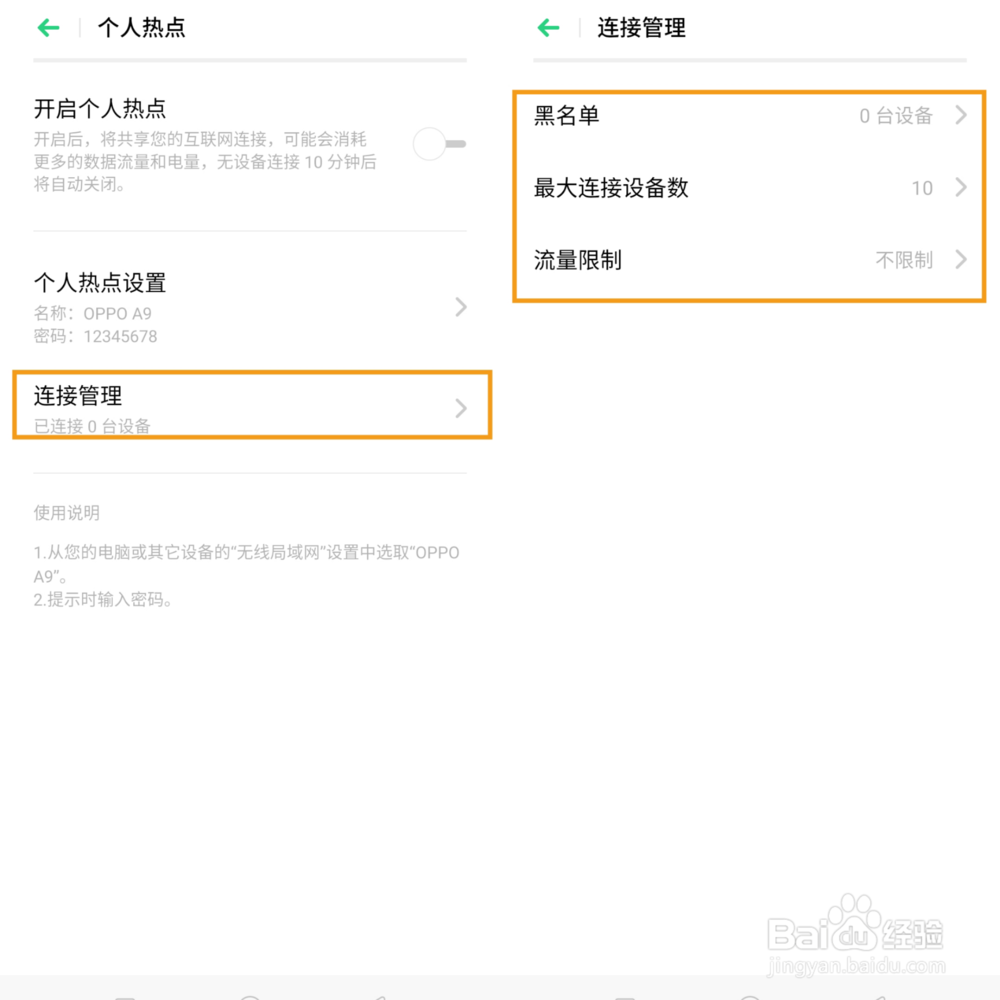The height and width of the screenshot is (1000, 1000).
Task: Click the 密码: 12345678 text
Action: click(x=96, y=337)
